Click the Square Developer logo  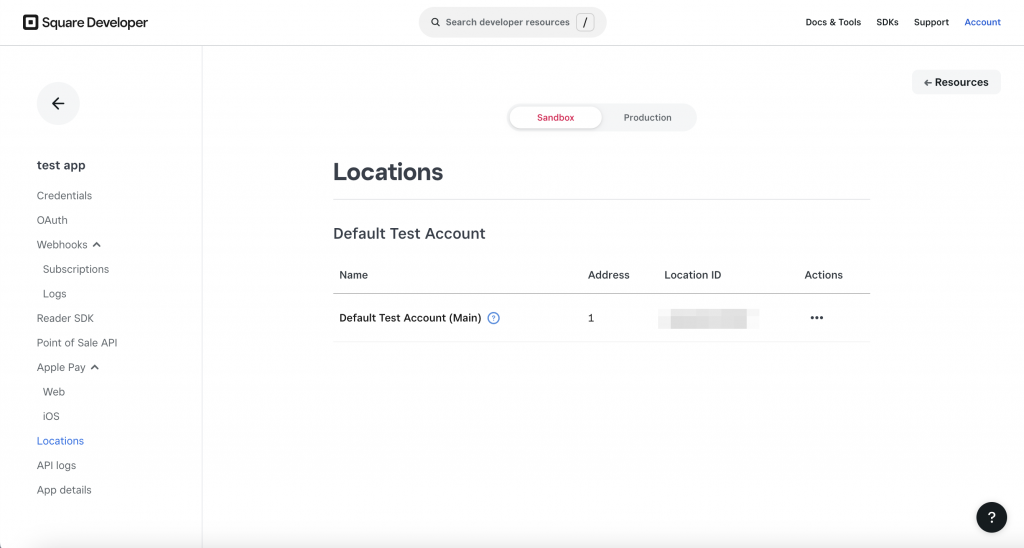point(86,22)
